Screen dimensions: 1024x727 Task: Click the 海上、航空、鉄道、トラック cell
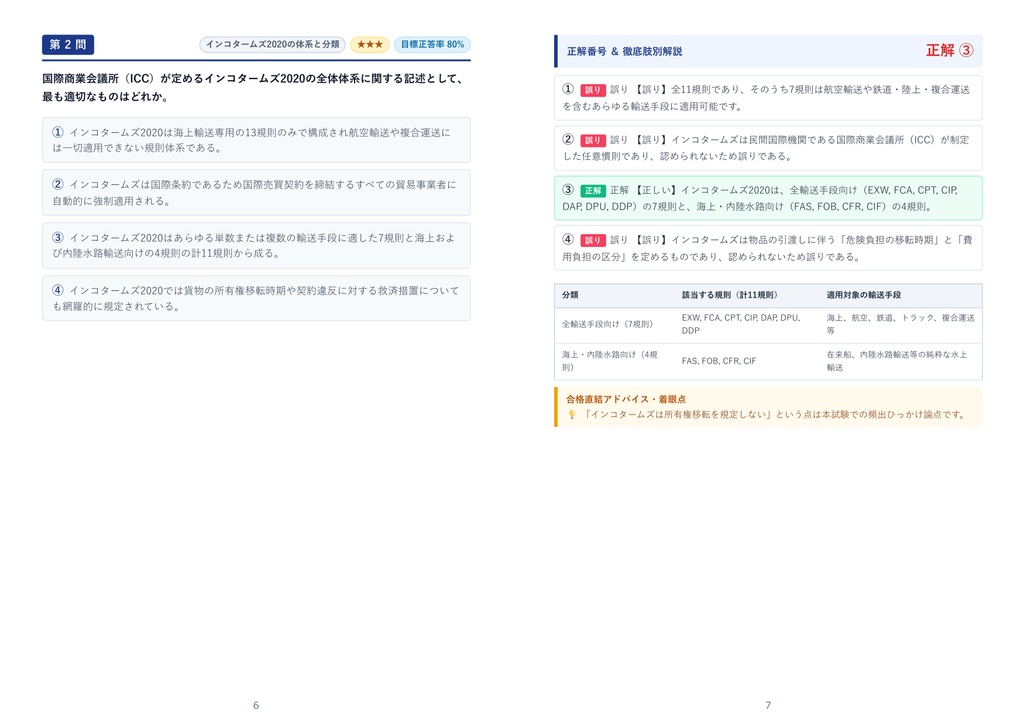[x=901, y=324]
